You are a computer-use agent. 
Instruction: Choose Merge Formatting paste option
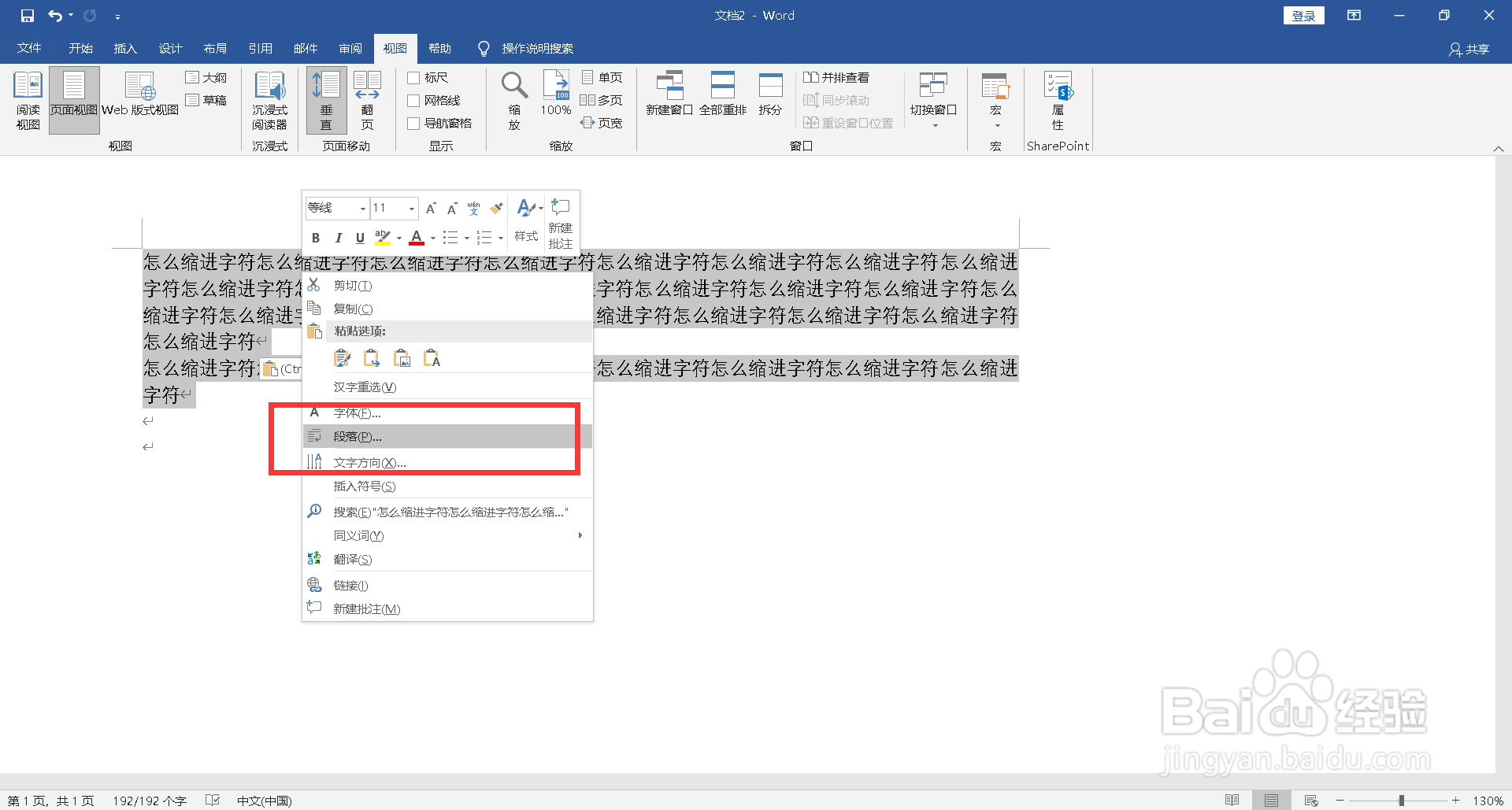click(x=372, y=359)
